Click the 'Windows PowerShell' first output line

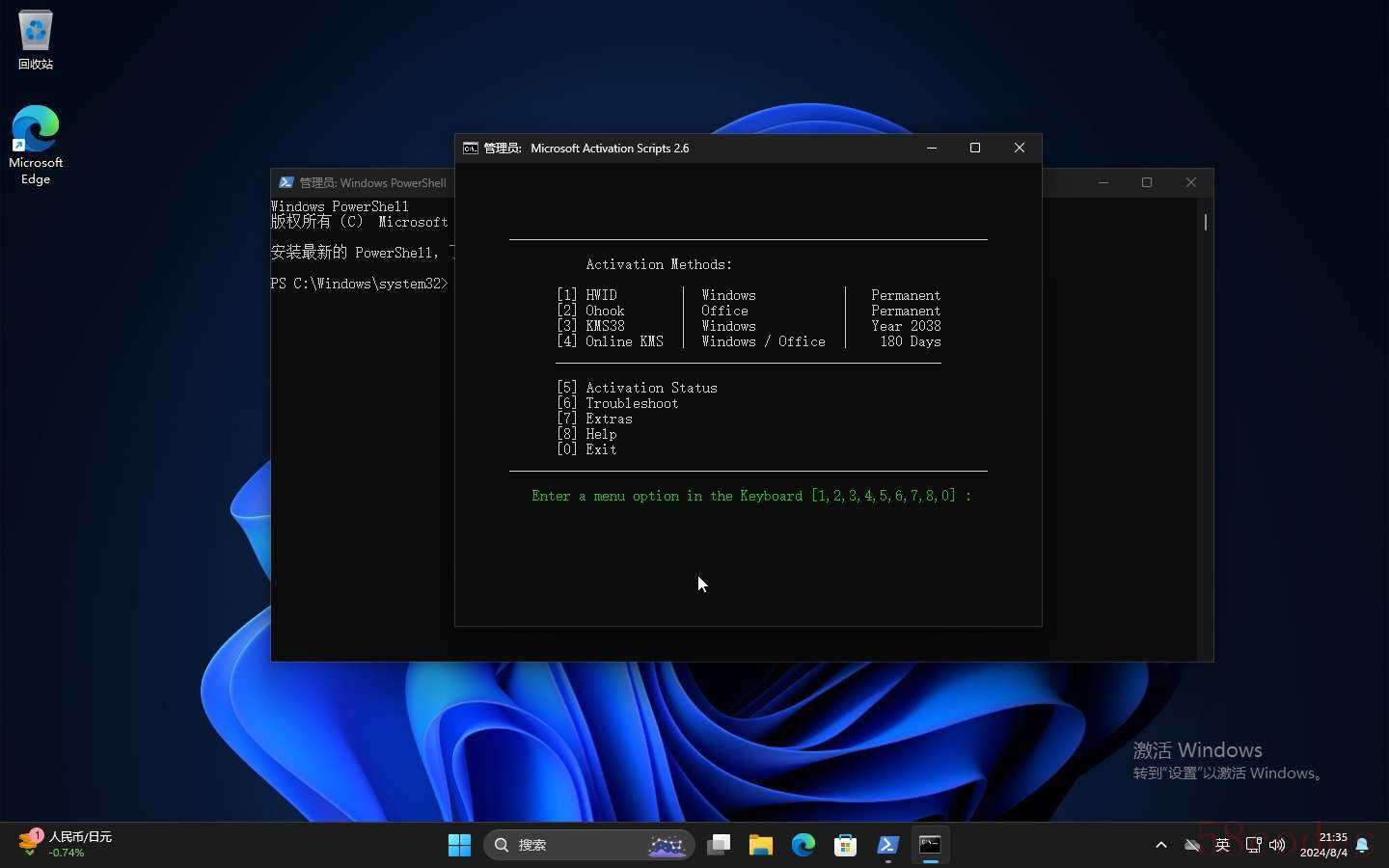point(340,206)
